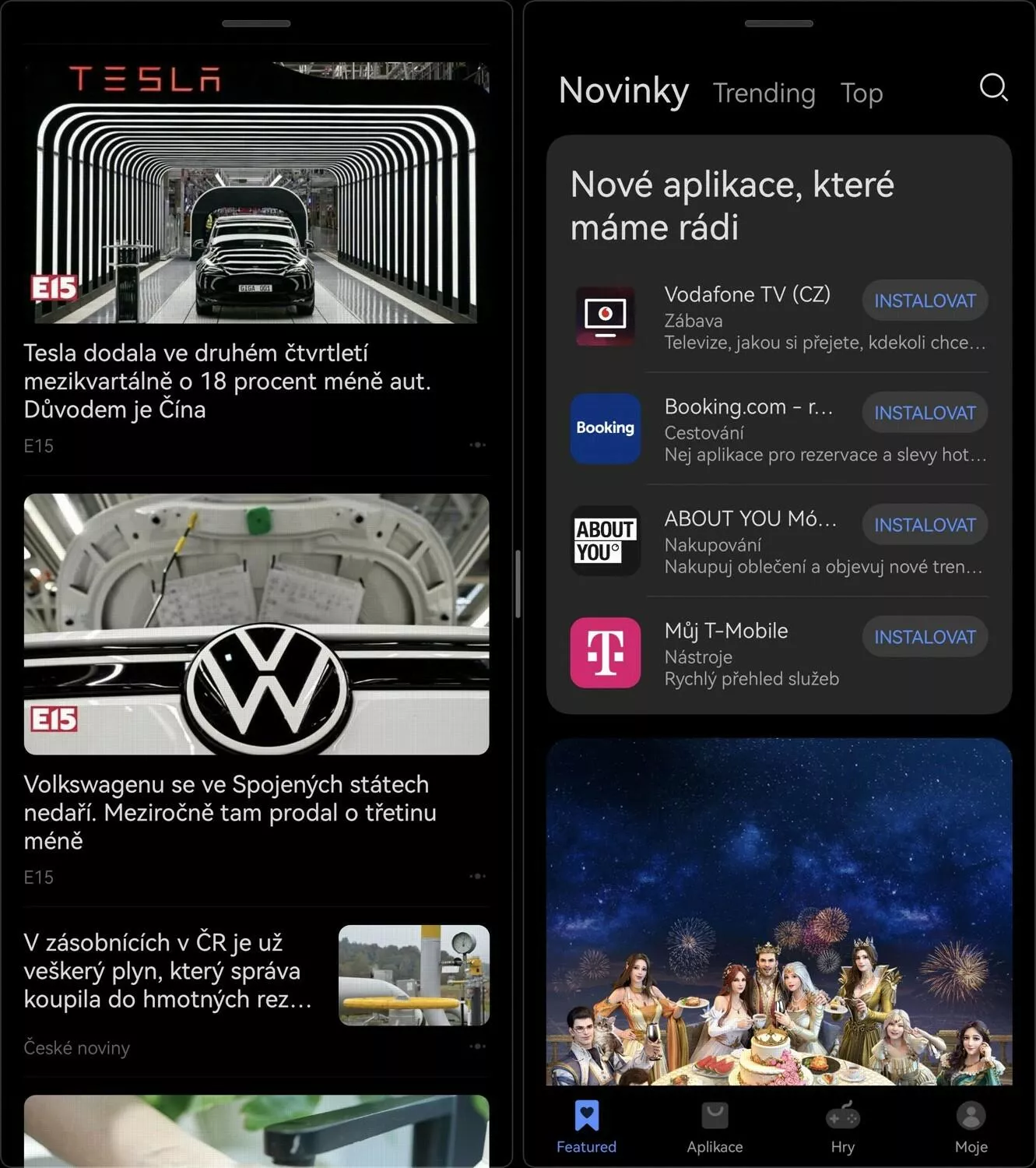Grab the split-screen divider handle between apps
Image resolution: width=1036 pixels, height=1168 pixels.
(518, 584)
